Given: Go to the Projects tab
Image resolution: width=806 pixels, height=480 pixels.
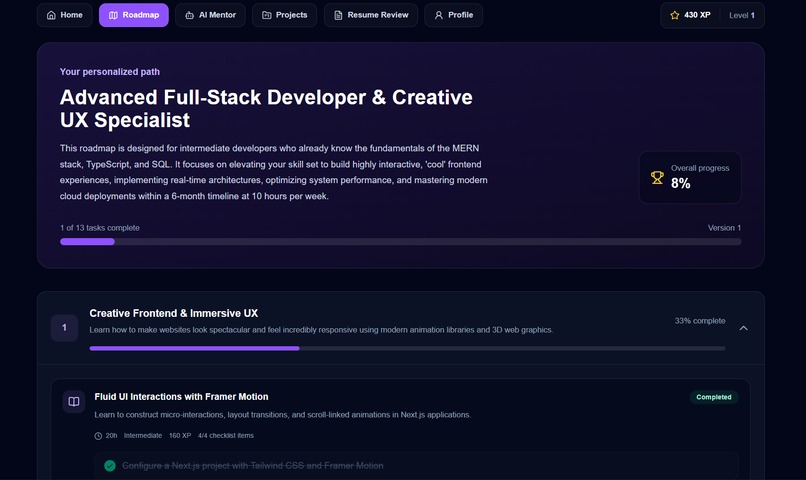Looking at the screenshot, I should coord(284,15).
